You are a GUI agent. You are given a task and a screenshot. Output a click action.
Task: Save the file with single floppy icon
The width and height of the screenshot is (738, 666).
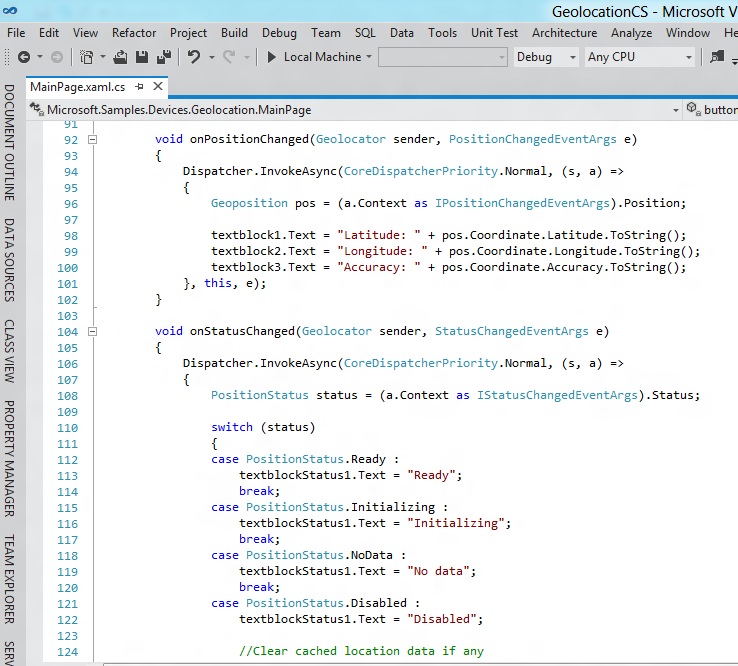click(142, 57)
